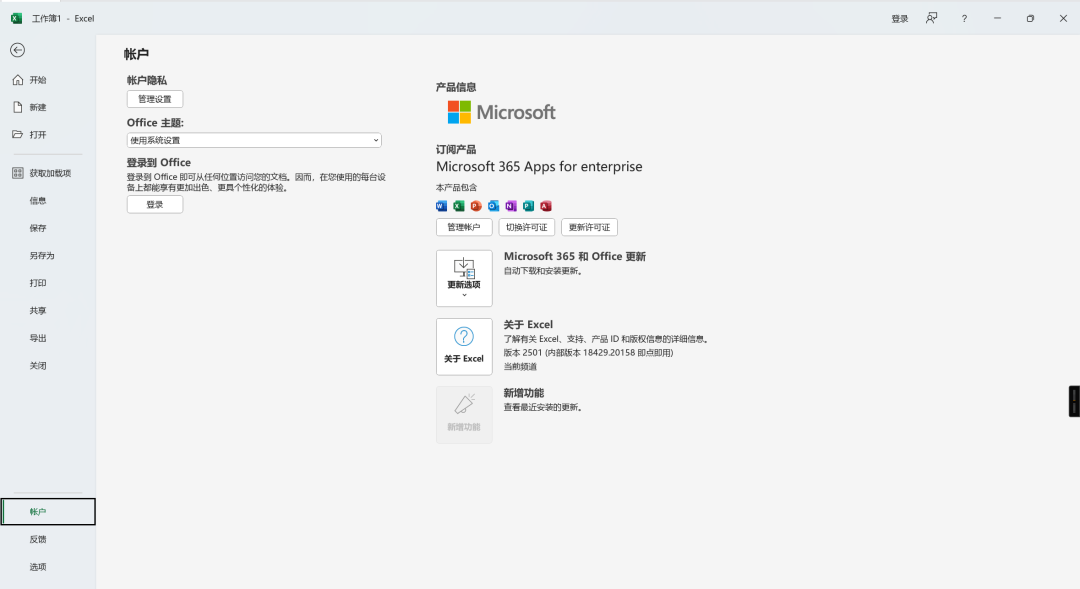This screenshot has width=1080, height=589.
Task: Click 管理设置 under account privacy
Action: click(x=155, y=99)
